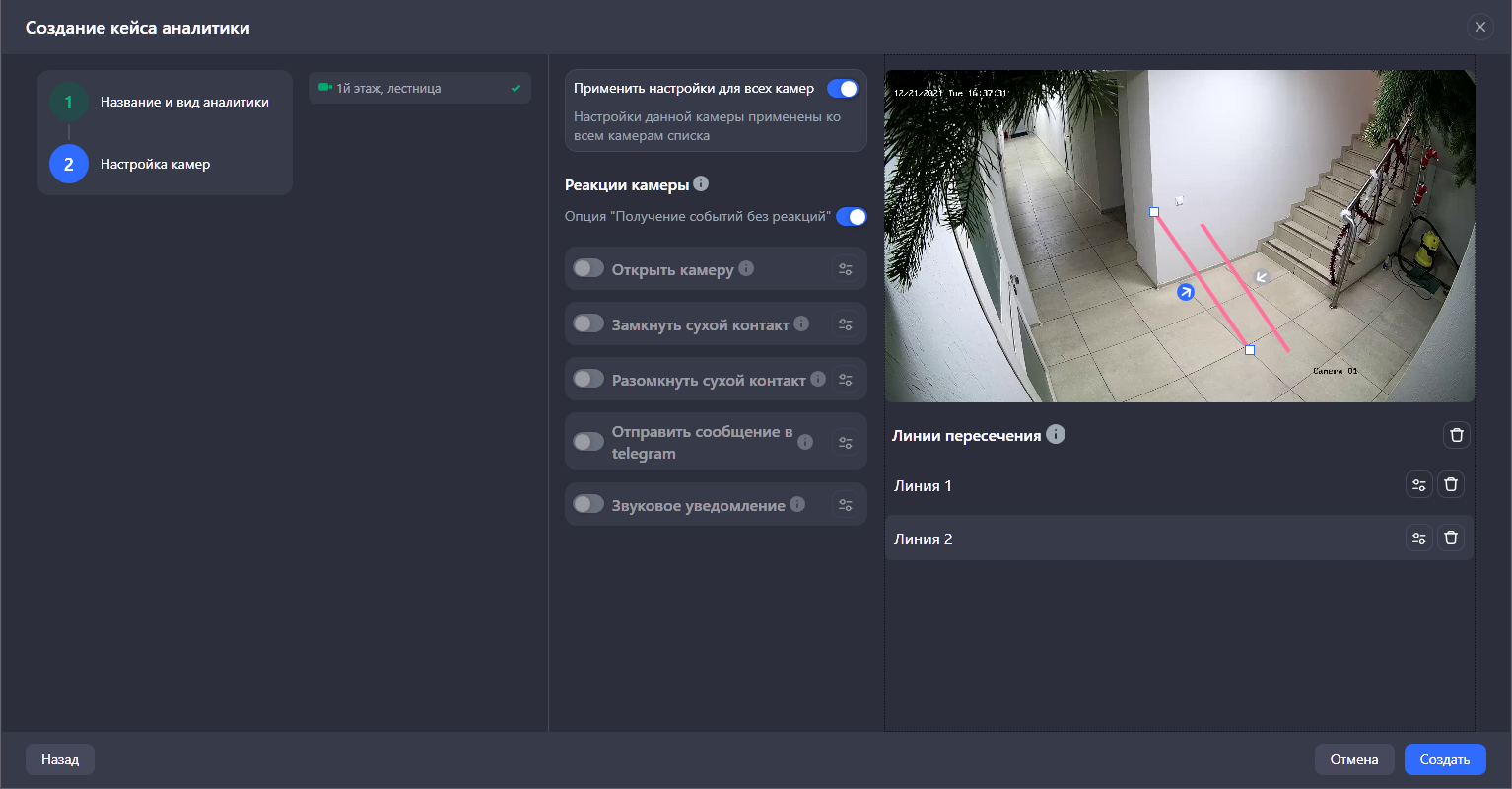Delete Линия 2 with trash icon
Viewport: 1512px width, 789px height.
pyautogui.click(x=1451, y=538)
